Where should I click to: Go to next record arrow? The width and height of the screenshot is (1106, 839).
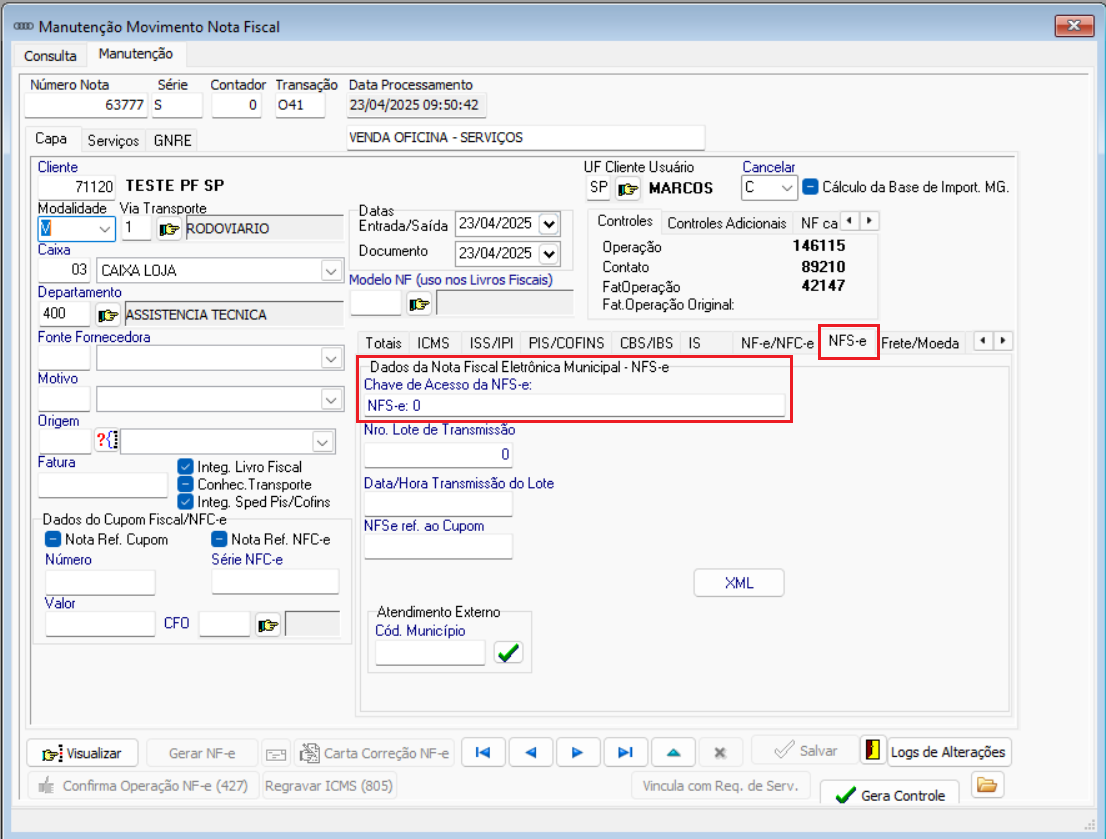click(x=578, y=752)
